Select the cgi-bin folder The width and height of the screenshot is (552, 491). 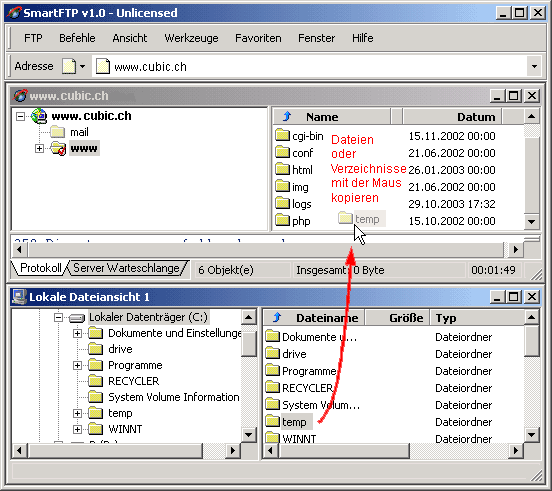click(x=299, y=136)
